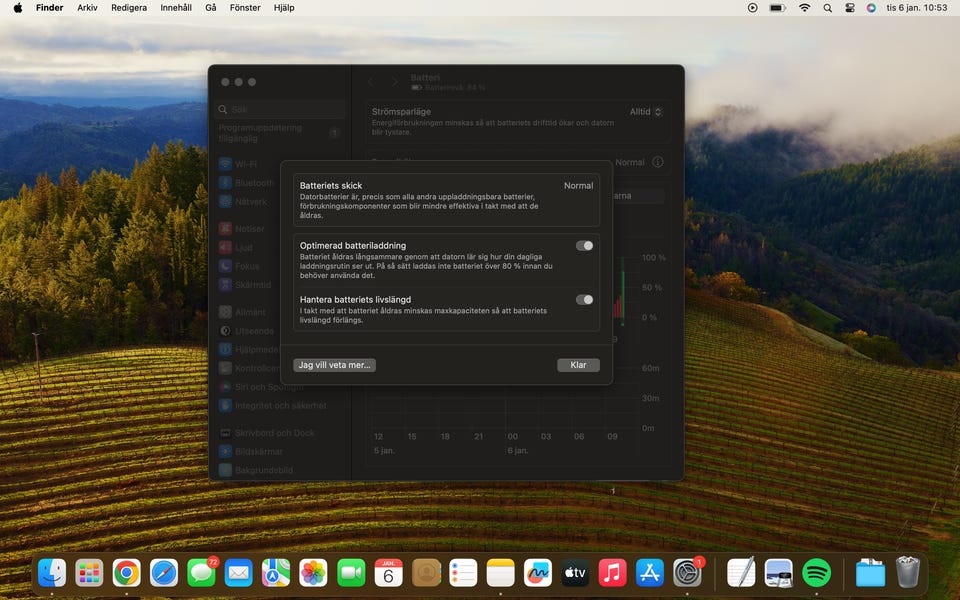Open the date and time notification panel

915,7
